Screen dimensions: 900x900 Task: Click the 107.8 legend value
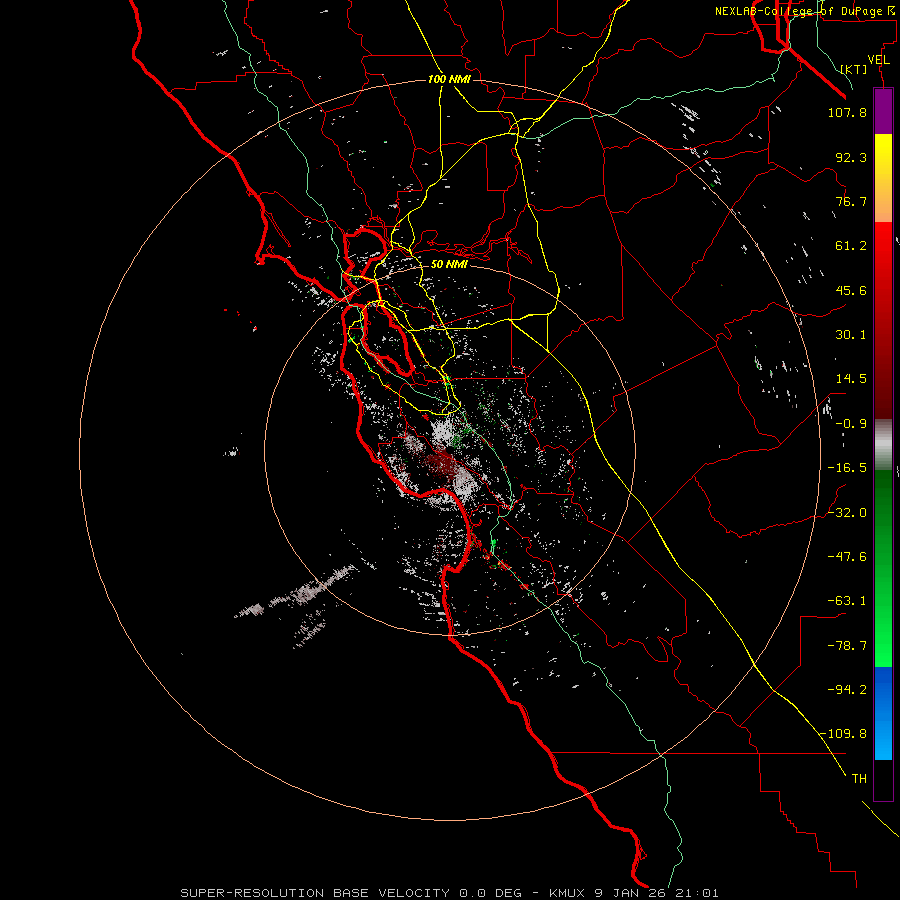pyautogui.click(x=847, y=112)
